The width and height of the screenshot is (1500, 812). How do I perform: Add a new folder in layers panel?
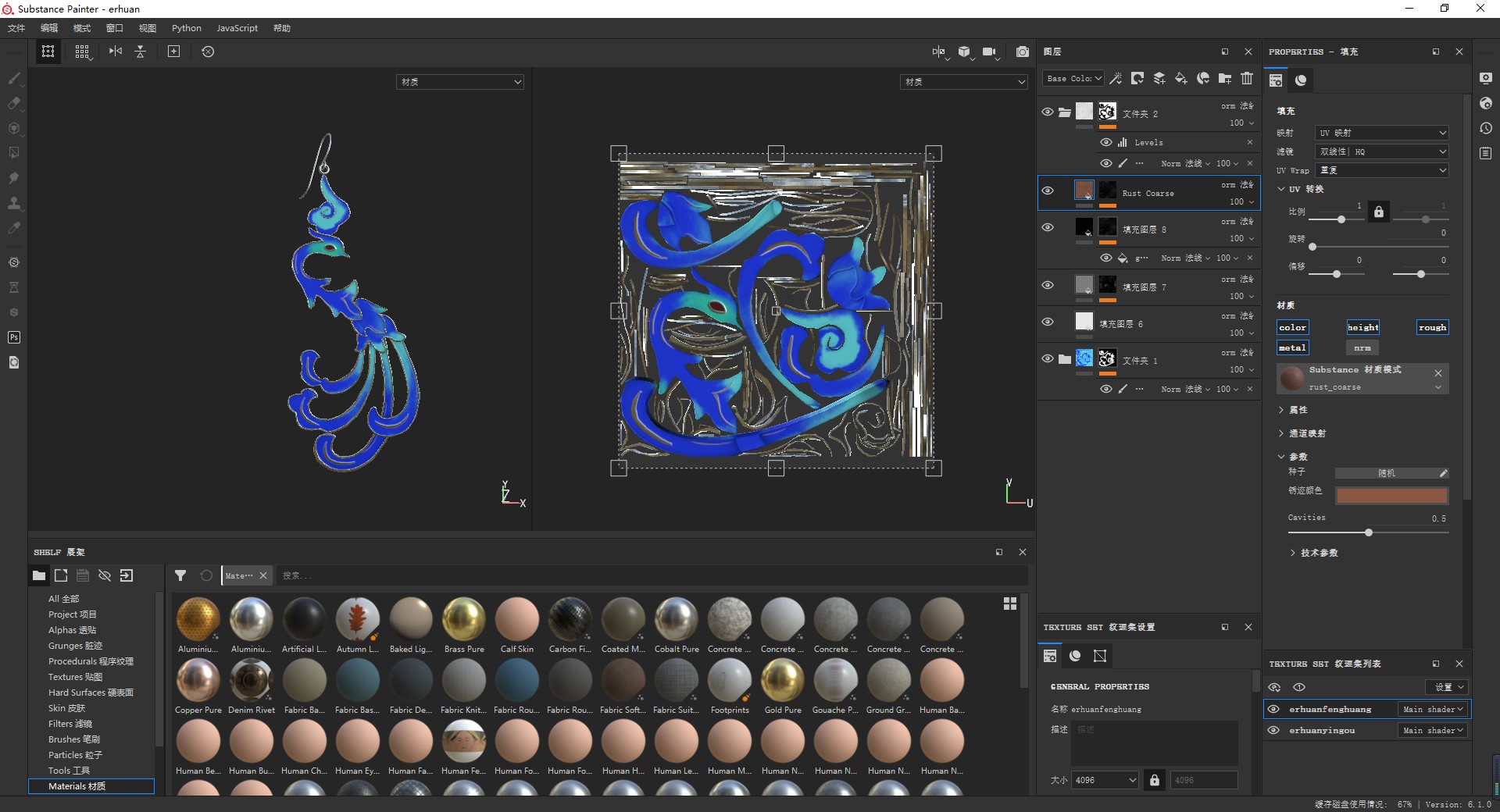coord(1225,78)
